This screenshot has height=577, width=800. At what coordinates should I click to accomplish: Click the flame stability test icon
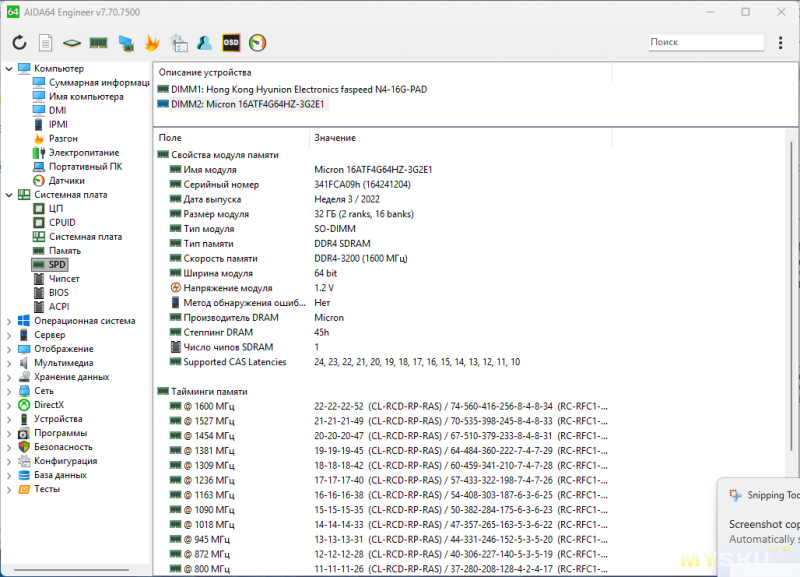tap(152, 43)
